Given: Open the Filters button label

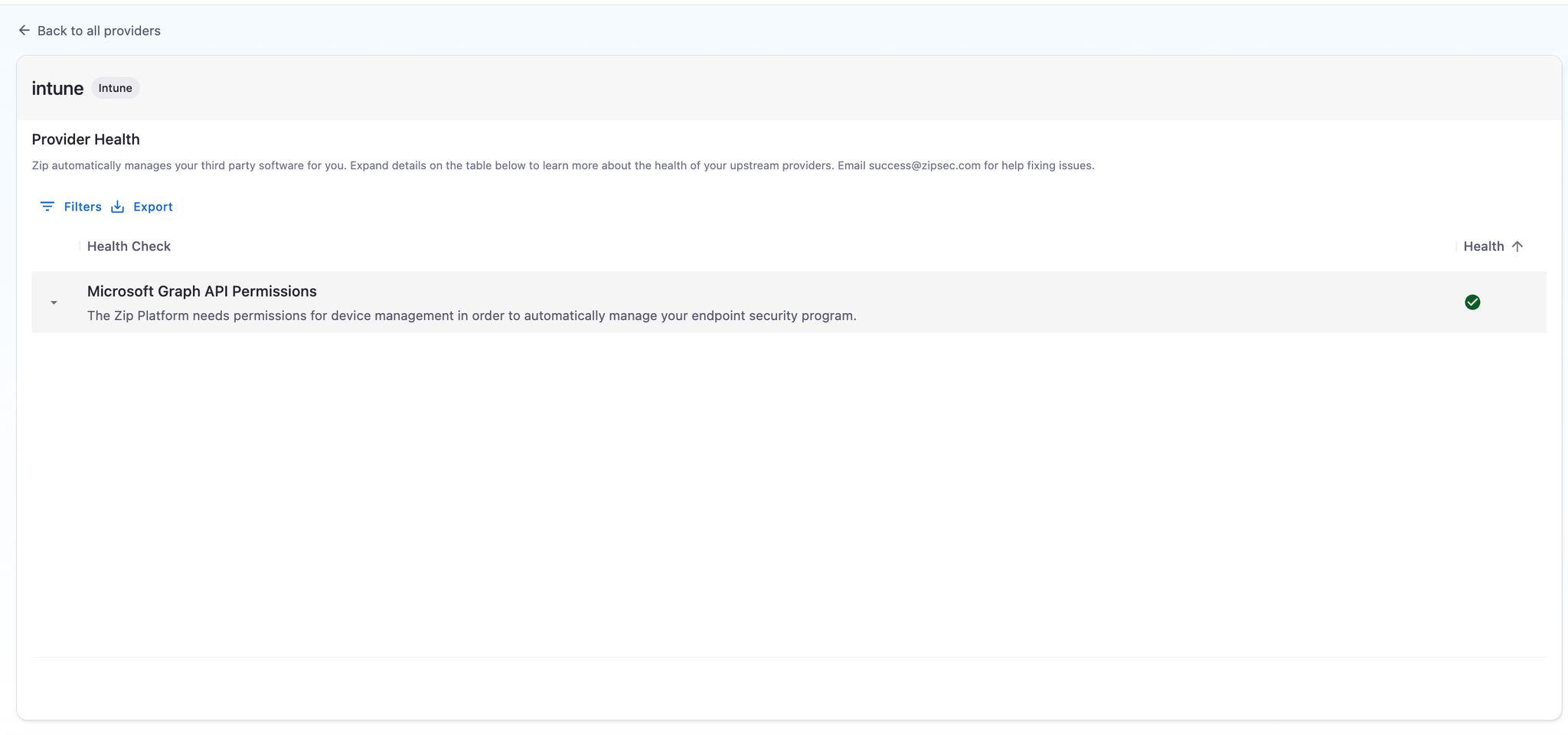Looking at the screenshot, I should 83,207.
